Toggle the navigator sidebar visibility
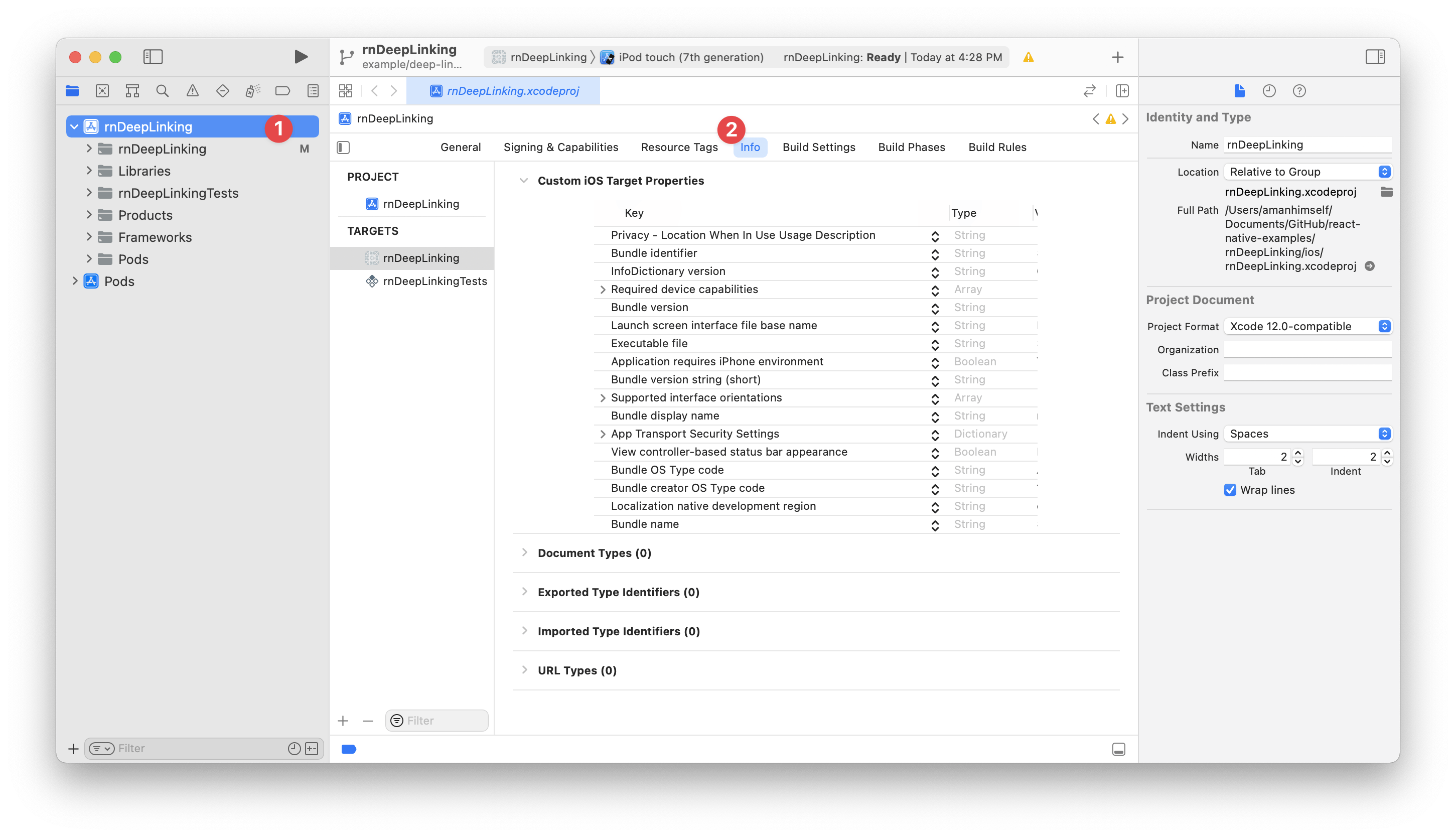Image resolution: width=1456 pixels, height=837 pixels. pos(153,56)
